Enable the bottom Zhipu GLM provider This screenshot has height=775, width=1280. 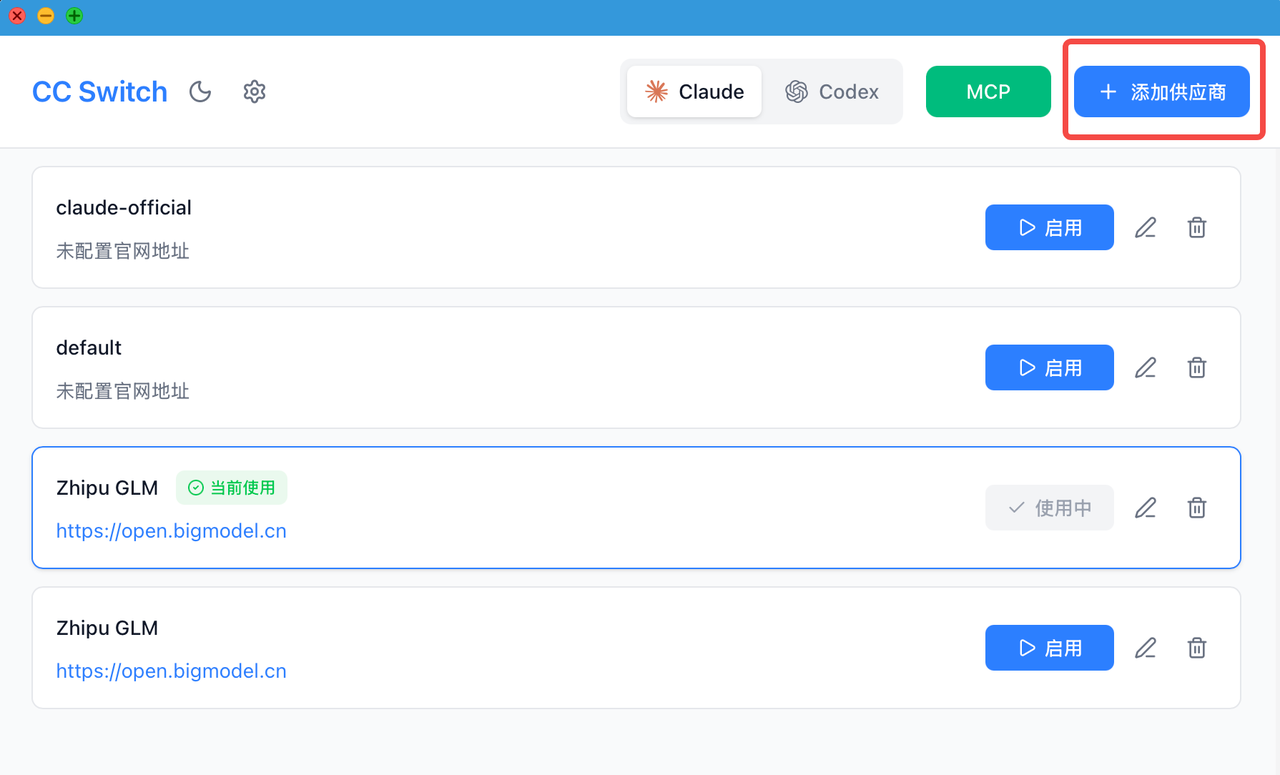pyautogui.click(x=1049, y=648)
